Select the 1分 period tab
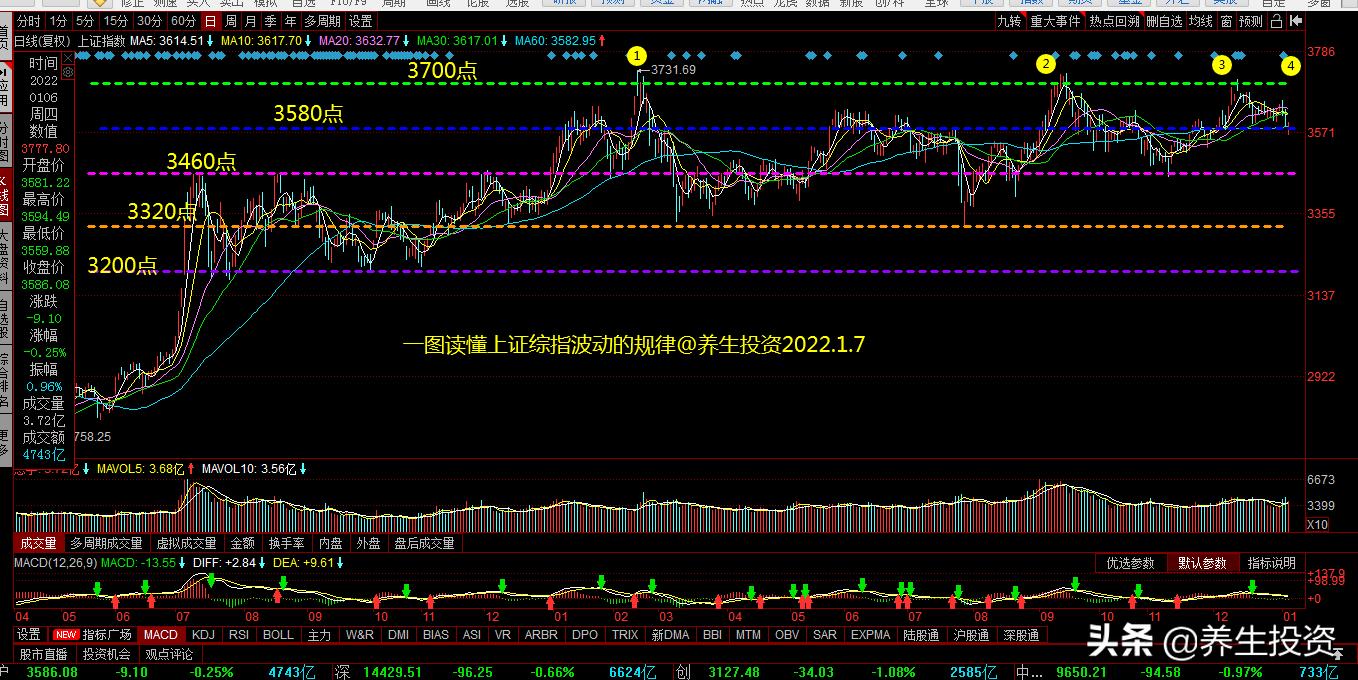1358x680 pixels. click(x=59, y=21)
